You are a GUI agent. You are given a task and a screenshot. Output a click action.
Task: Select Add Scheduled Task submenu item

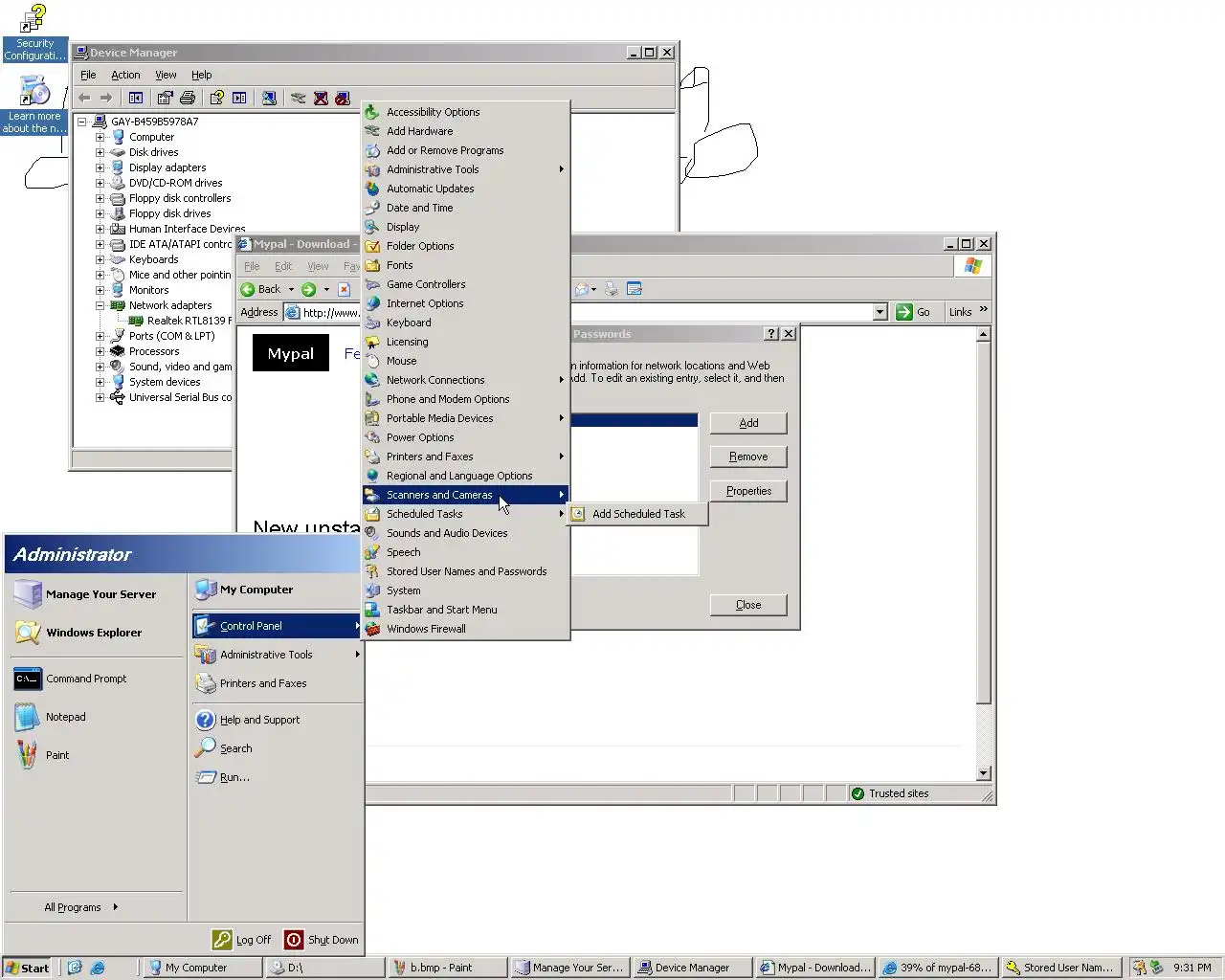point(638,514)
